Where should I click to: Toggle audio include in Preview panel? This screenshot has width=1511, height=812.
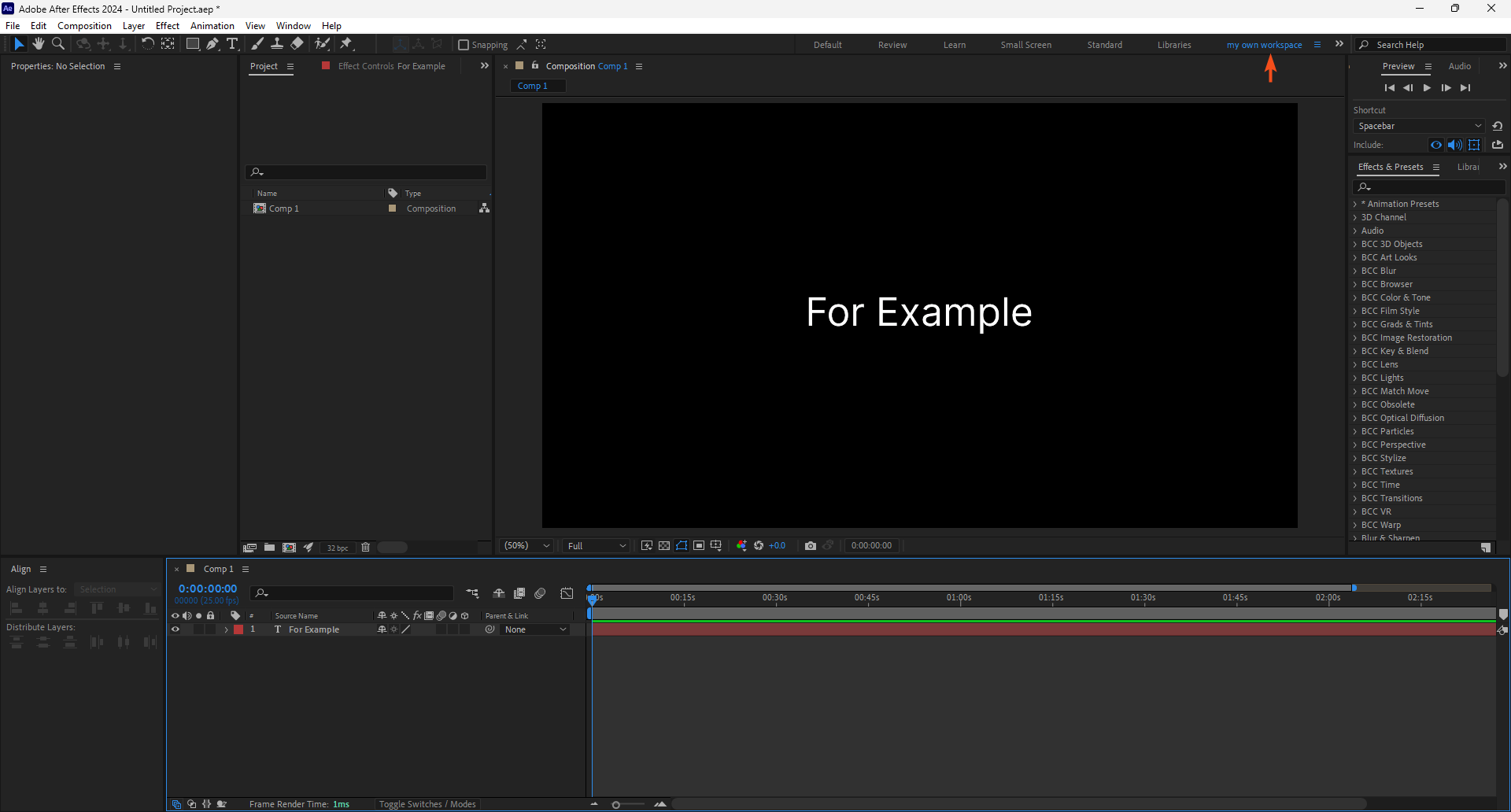click(1455, 145)
